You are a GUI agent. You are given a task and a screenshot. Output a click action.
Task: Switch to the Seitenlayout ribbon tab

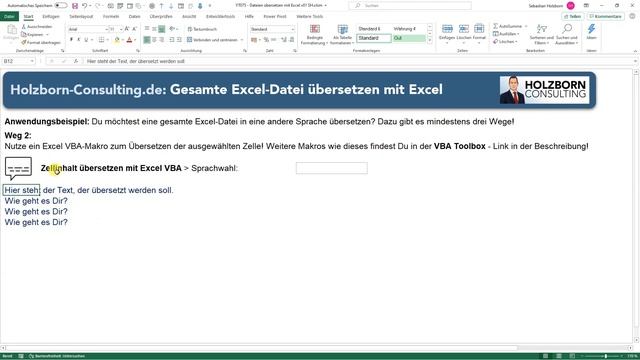(x=81, y=16)
